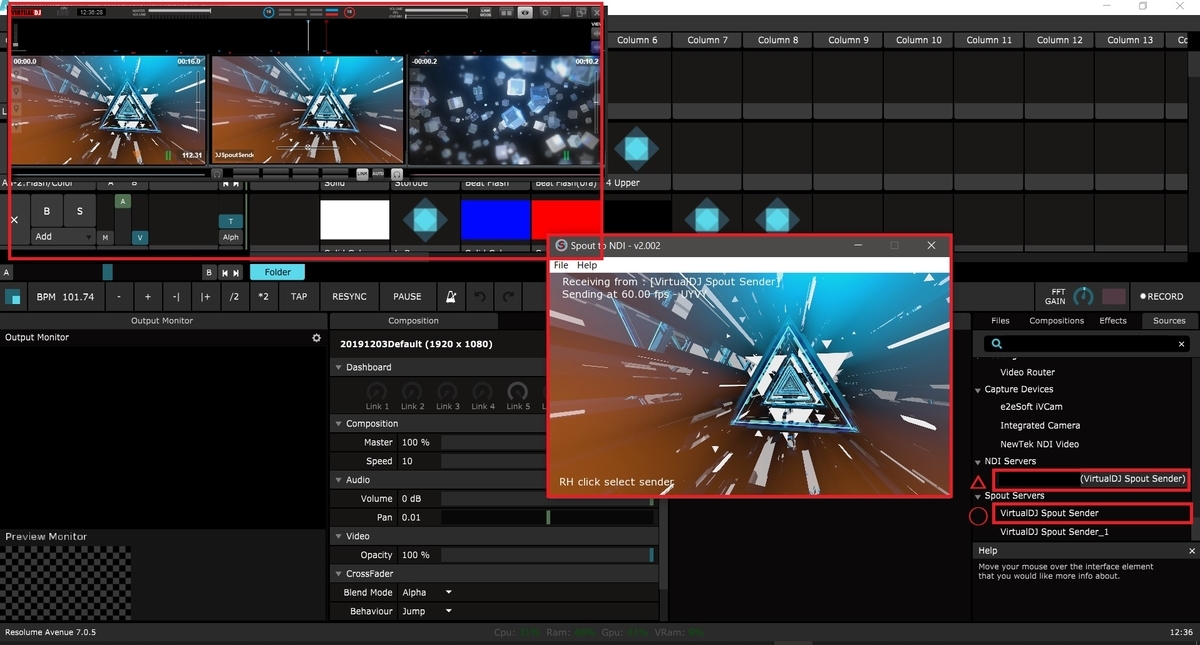Viewport: 1200px width, 645px height.
Task: Click the composition color square left of BPM
Action: click(x=13, y=297)
